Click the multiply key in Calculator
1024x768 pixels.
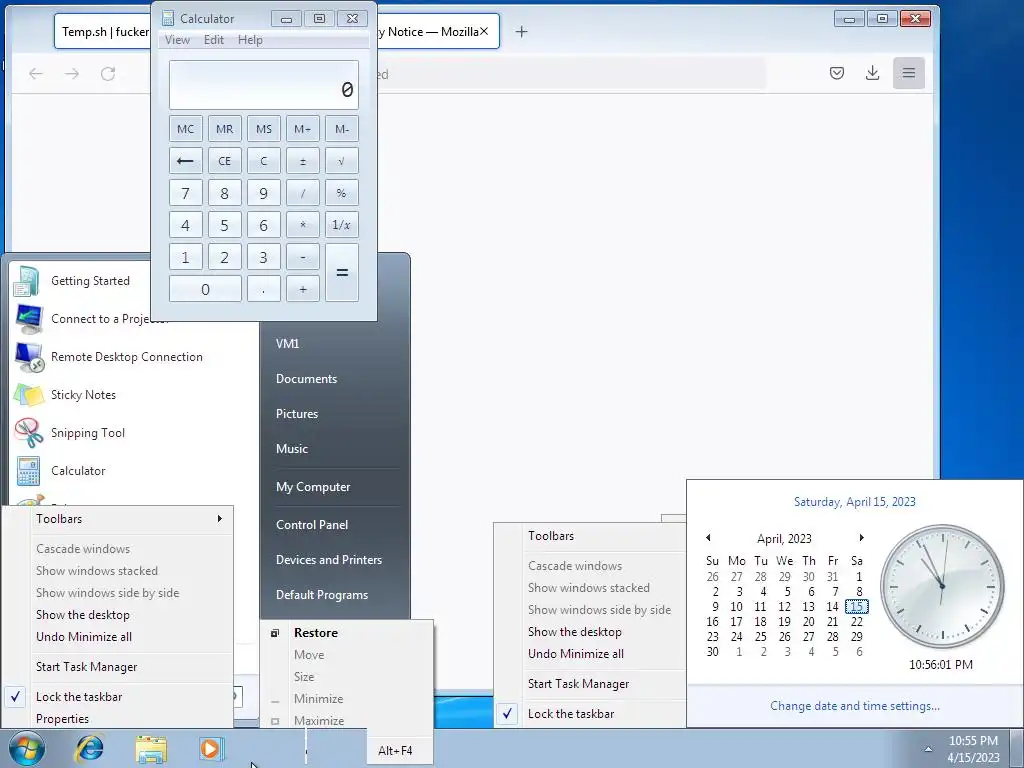pos(302,225)
